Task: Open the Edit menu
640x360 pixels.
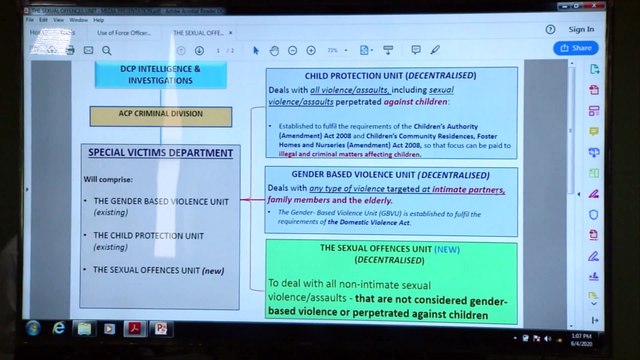Action: pyautogui.click(x=43, y=20)
